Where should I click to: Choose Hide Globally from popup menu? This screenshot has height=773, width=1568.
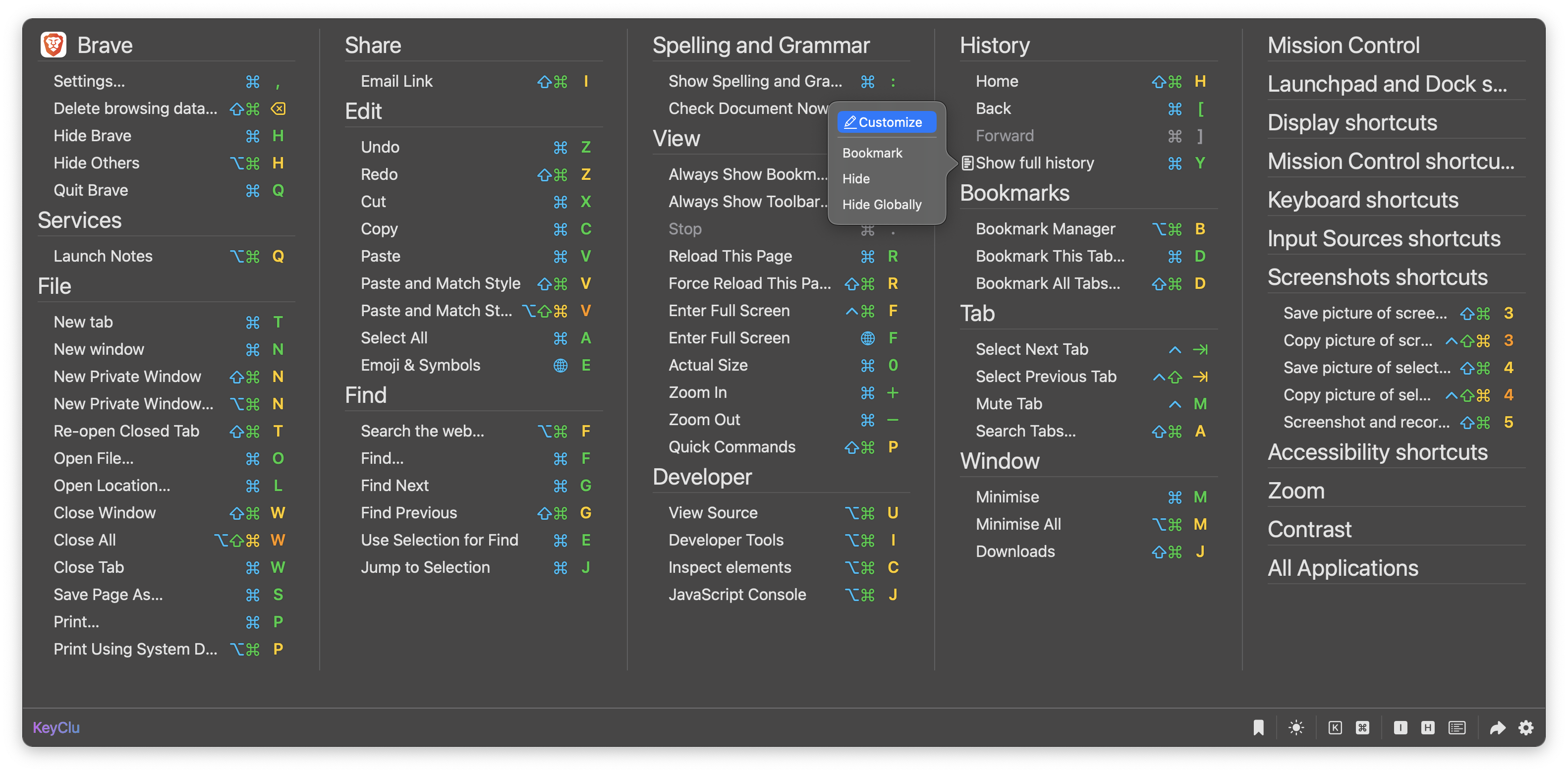pyautogui.click(x=882, y=205)
